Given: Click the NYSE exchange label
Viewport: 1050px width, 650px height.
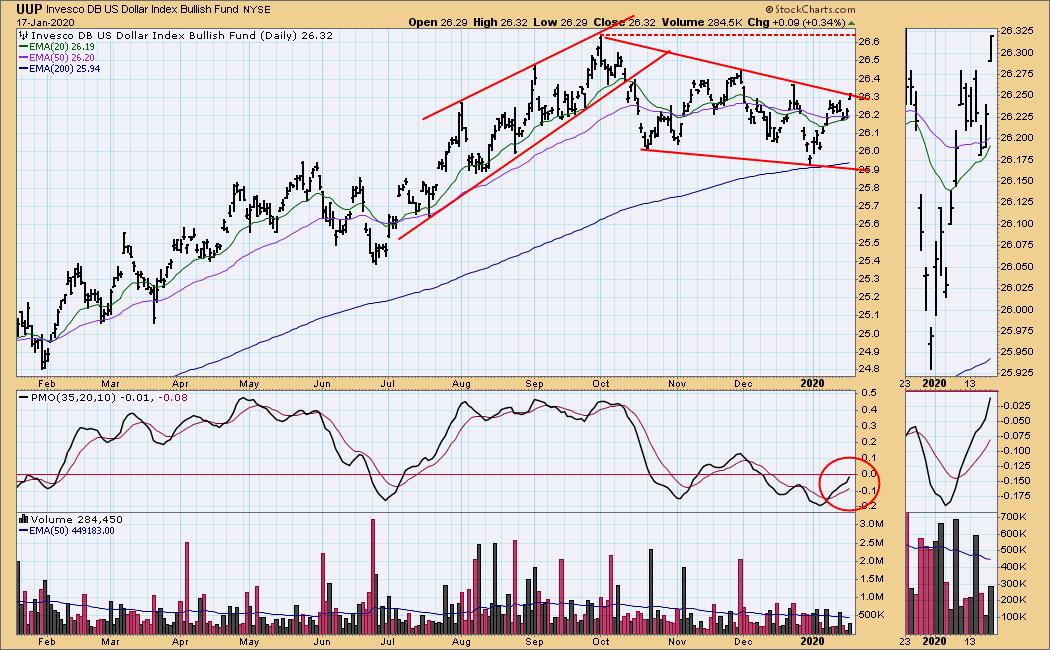Looking at the screenshot, I should tap(256, 10).
